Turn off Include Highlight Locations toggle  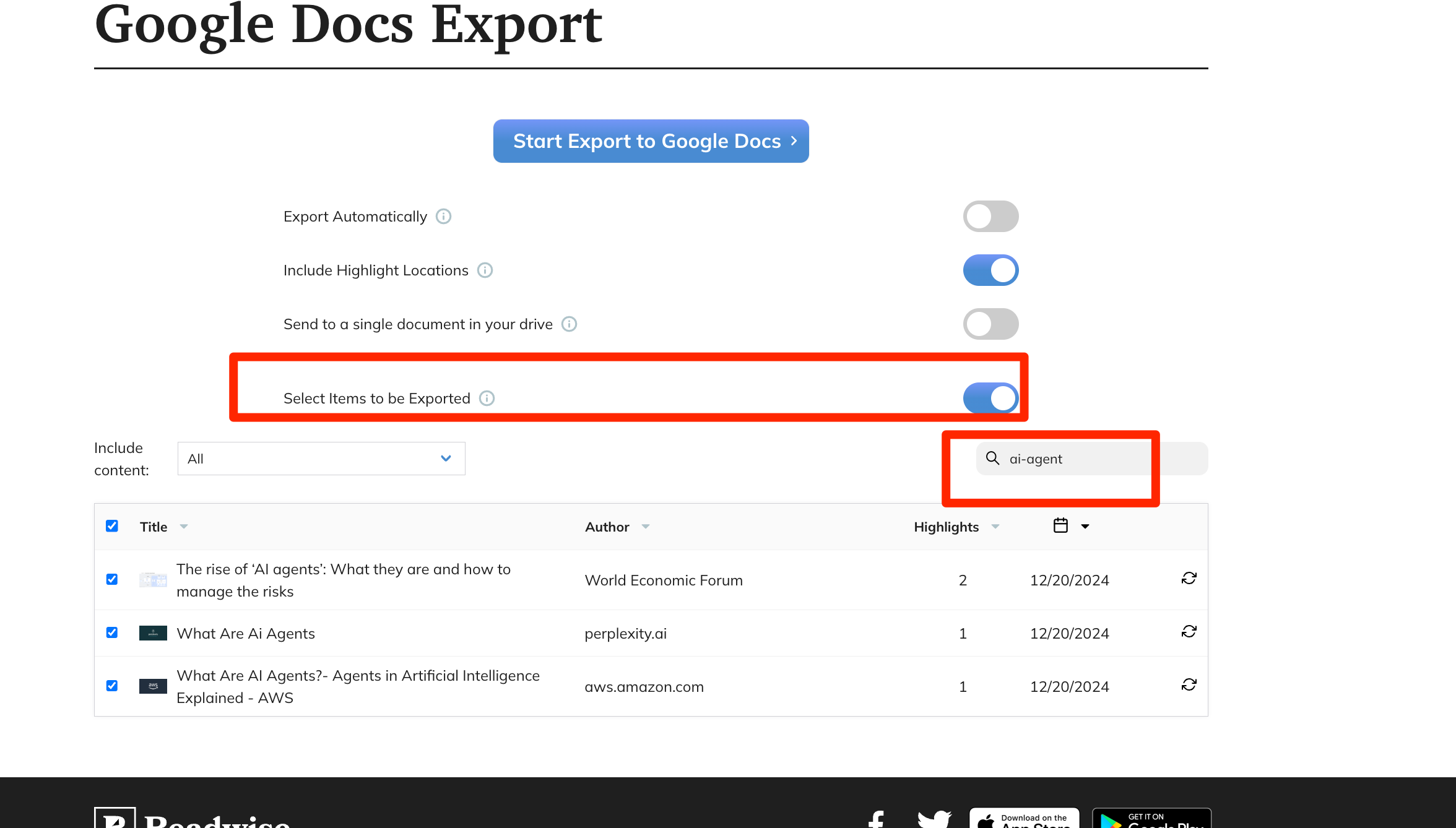pyautogui.click(x=990, y=270)
